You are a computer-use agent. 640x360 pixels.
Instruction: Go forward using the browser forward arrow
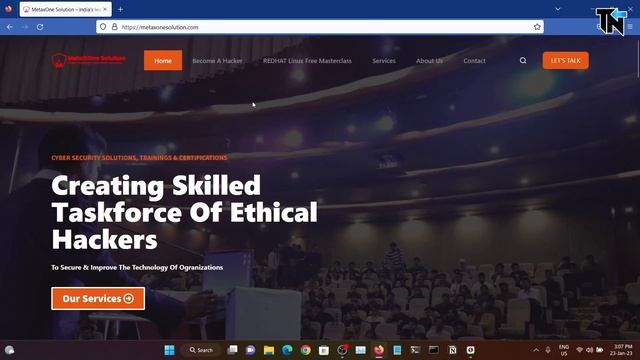(25, 27)
